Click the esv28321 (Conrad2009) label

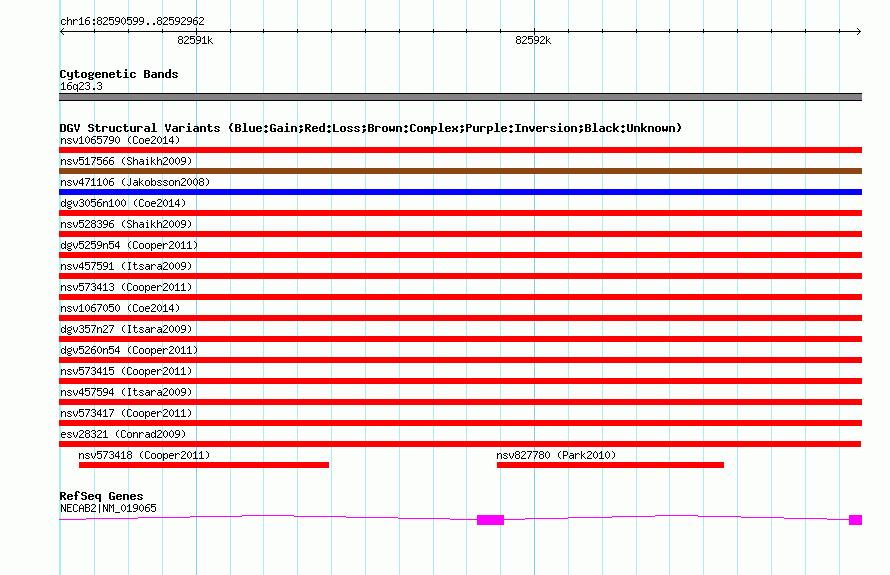123,434
